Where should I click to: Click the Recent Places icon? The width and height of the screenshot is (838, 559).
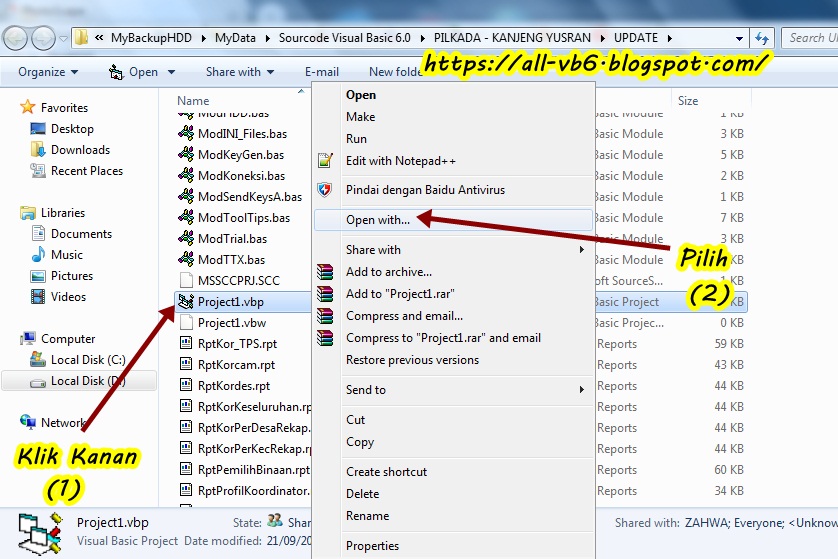point(38,170)
